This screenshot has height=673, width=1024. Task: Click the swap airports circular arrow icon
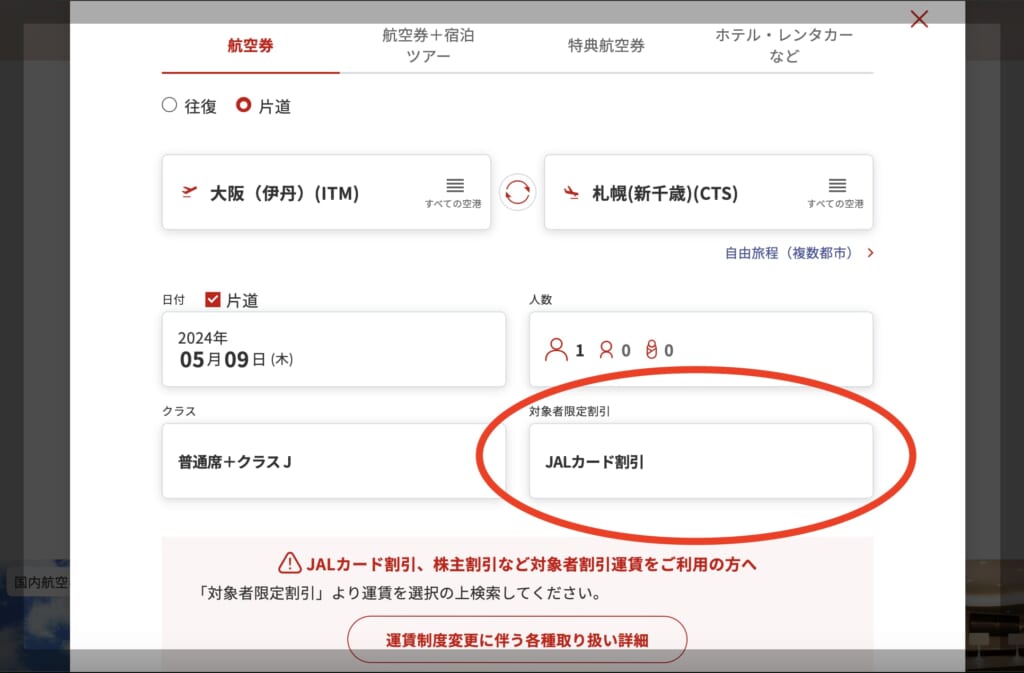click(517, 192)
